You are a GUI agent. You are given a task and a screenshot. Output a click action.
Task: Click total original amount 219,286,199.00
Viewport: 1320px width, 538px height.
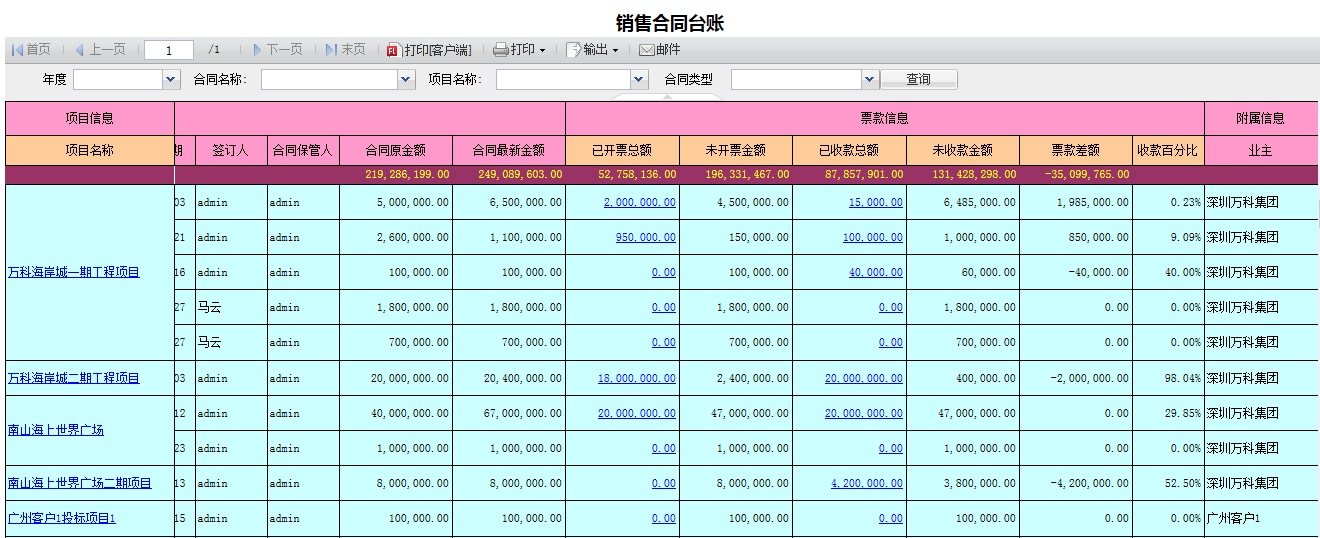407,174
